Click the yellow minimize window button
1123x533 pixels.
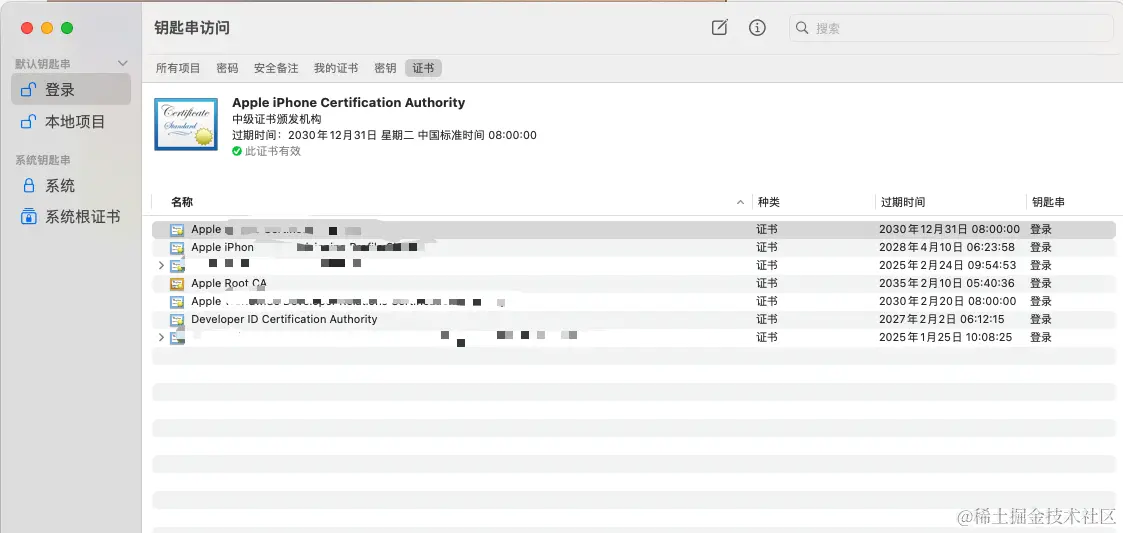pos(47,28)
